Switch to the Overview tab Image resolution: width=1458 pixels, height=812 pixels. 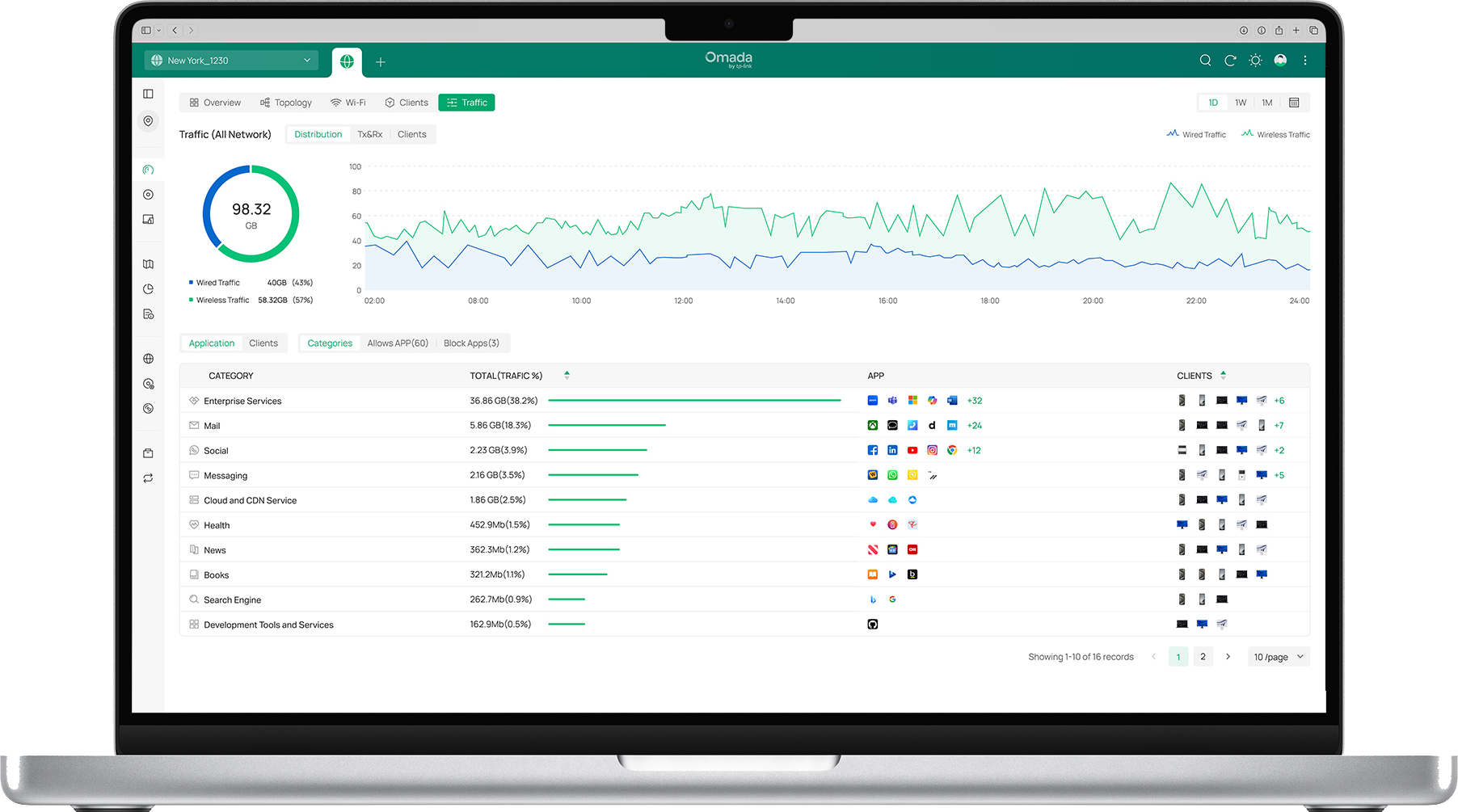(x=215, y=103)
